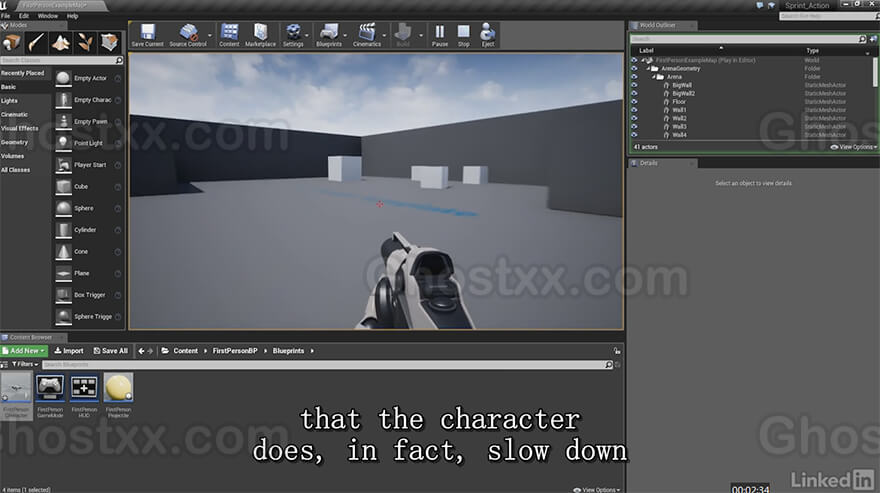Viewport: 880px width, 493px height.
Task: Select the Geometry category in Modes
Action: point(15,143)
